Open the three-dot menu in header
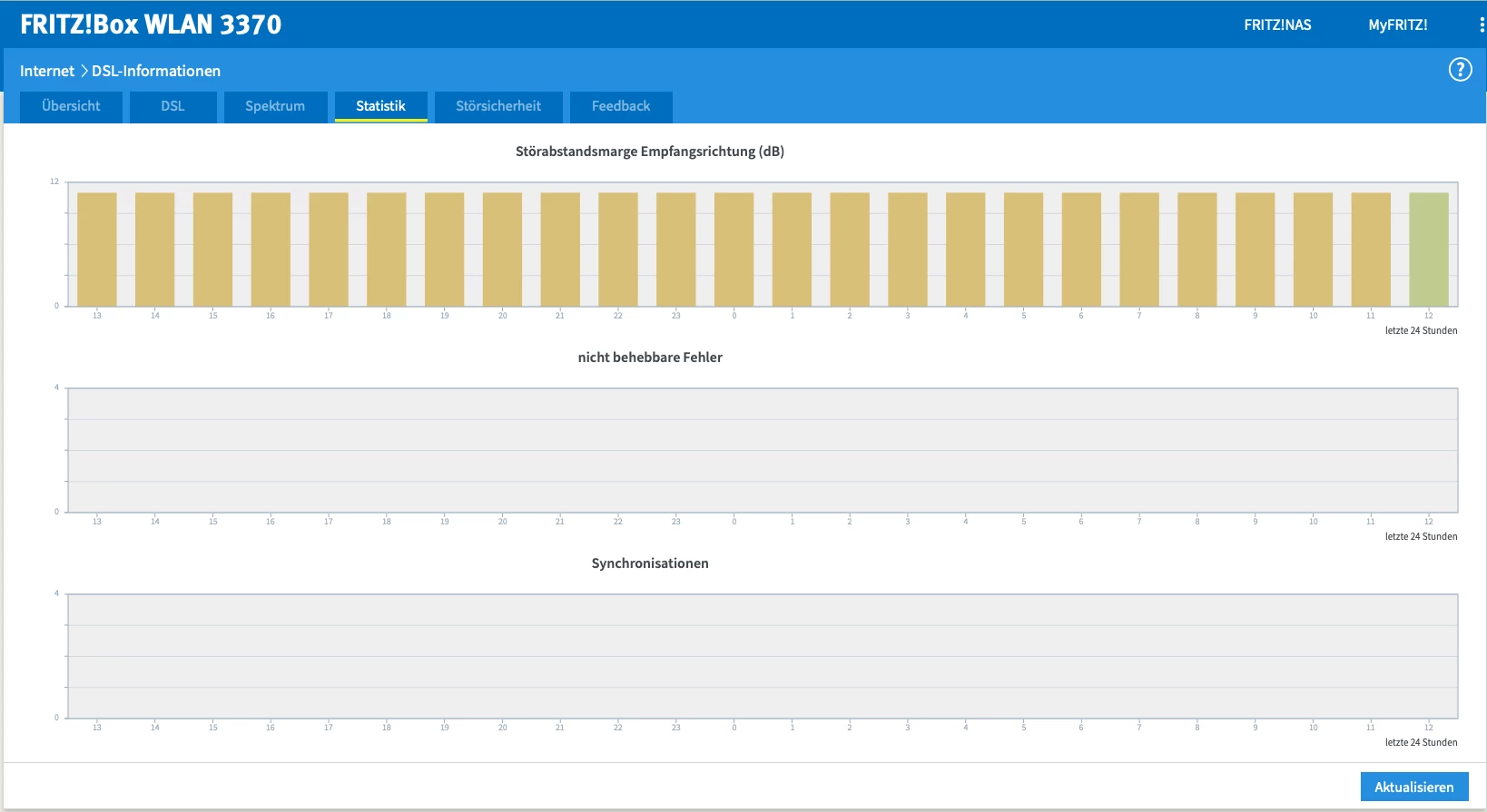 point(1482,24)
